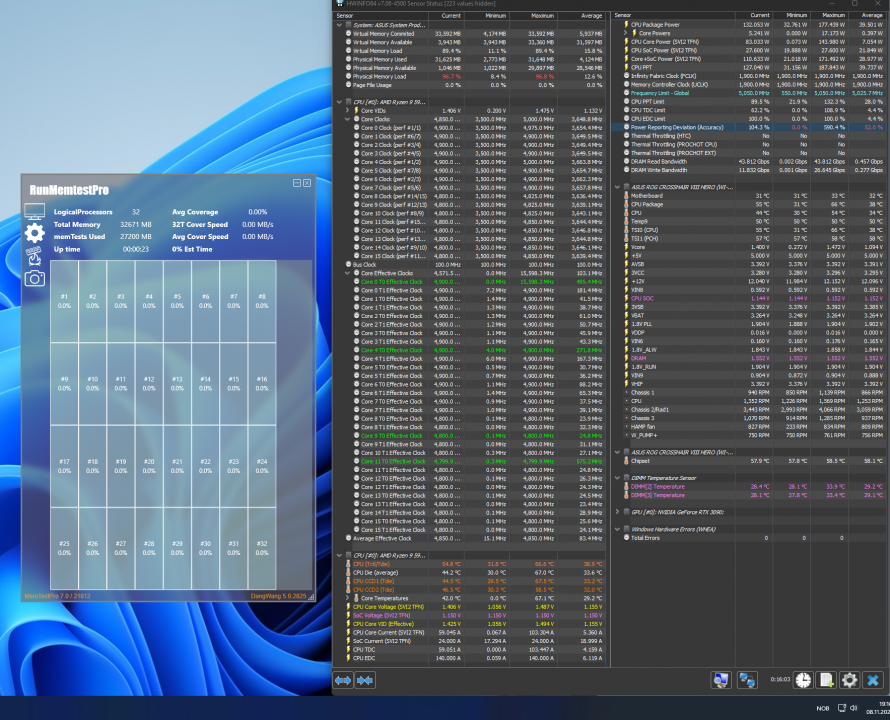Minimize the RunMemtestPro window
Image resolution: width=890 pixels, height=720 pixels.
296,183
